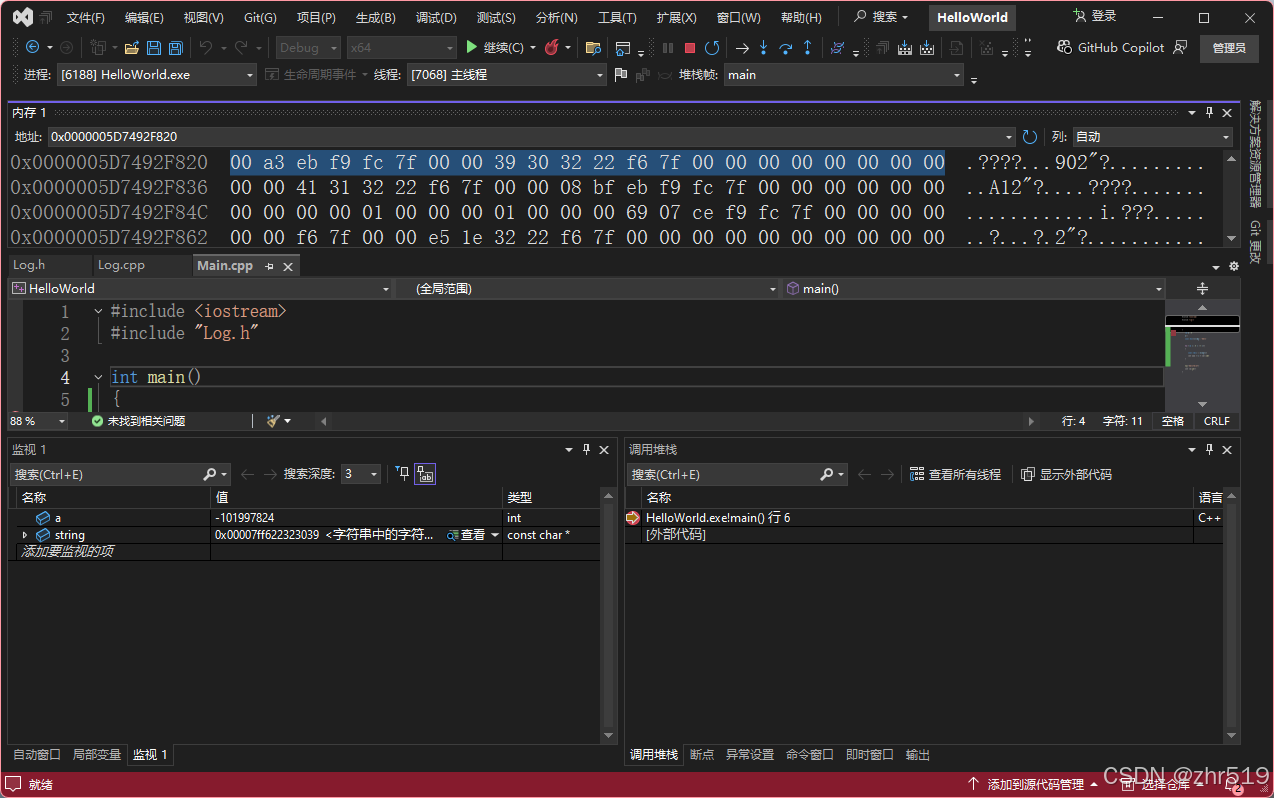This screenshot has height=798, width=1274.
Task: Step into the next statement icon
Action: [764, 47]
